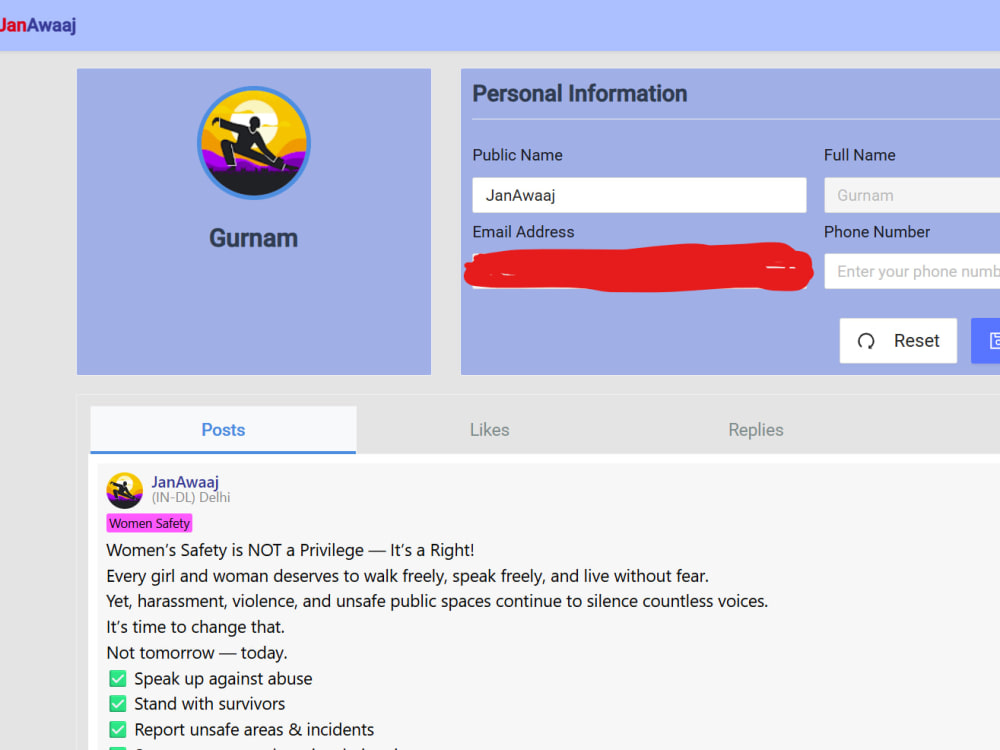Open the large Gurnam profile avatar
The image size is (1000, 750).
pyautogui.click(x=254, y=143)
